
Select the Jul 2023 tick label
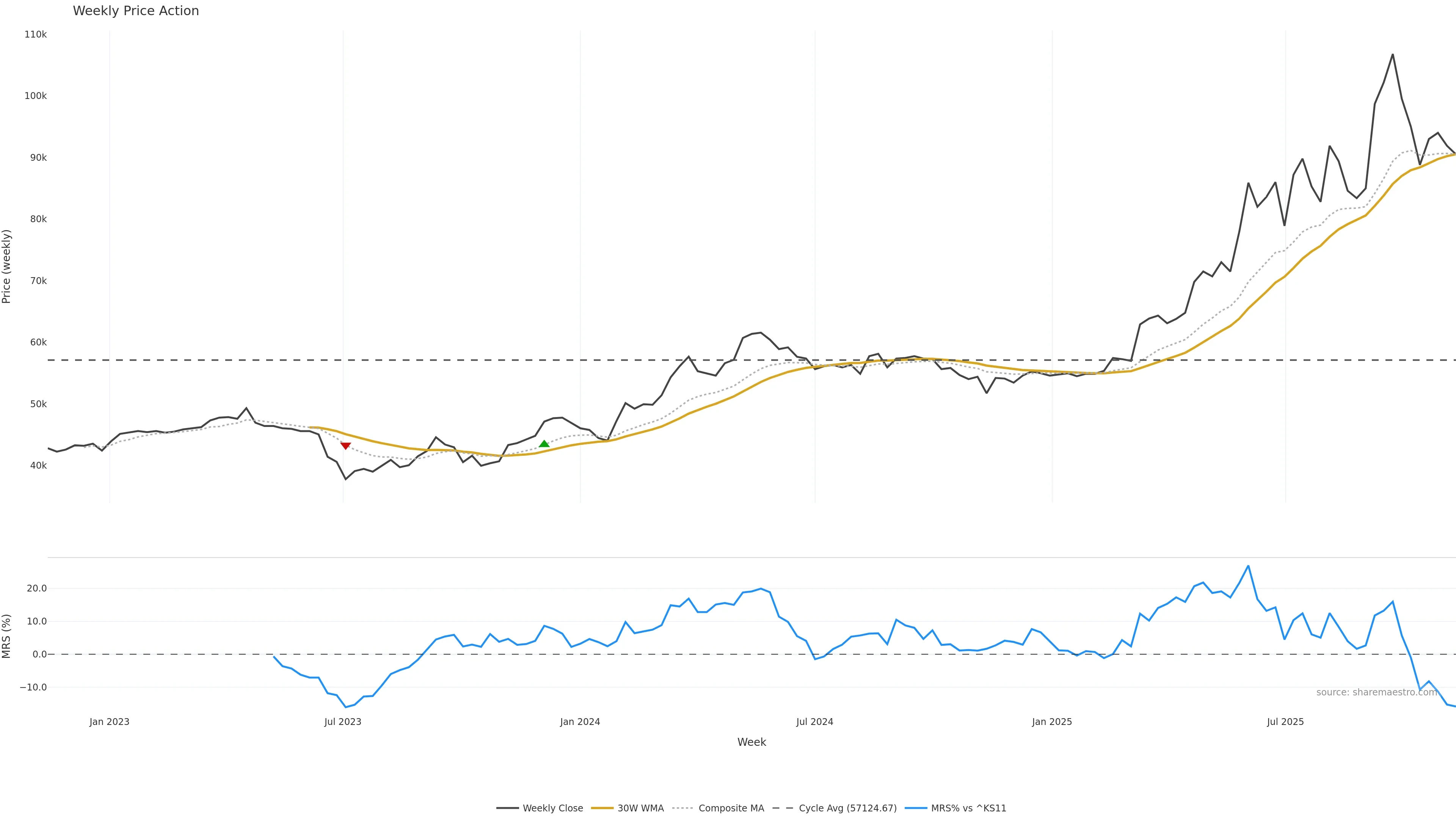coord(342,722)
